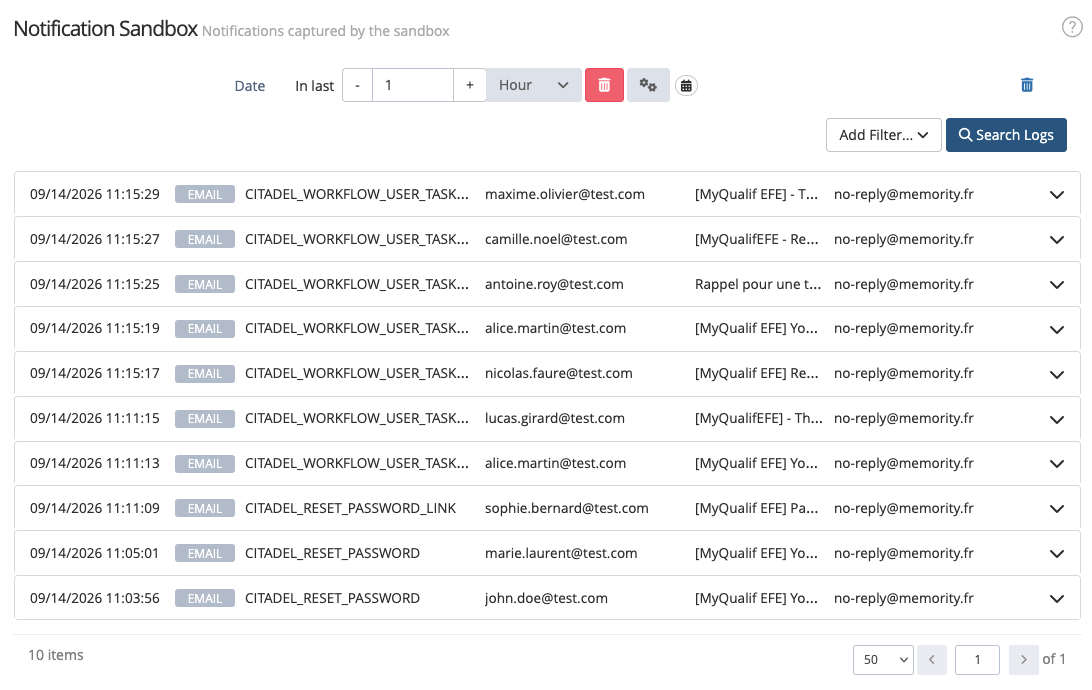Expand the camille.noel@test.com notification row

pos(1056,240)
